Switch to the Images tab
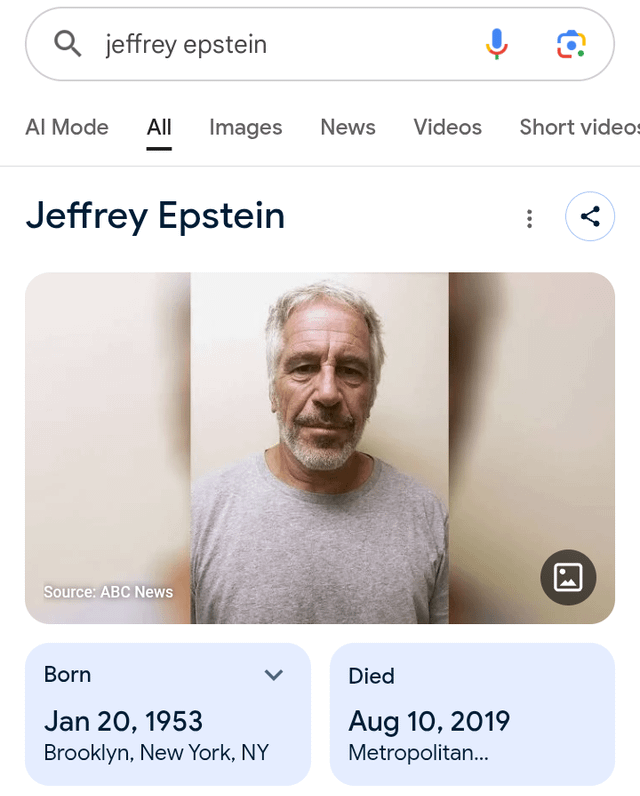Image resolution: width=640 pixels, height=796 pixels. click(245, 127)
